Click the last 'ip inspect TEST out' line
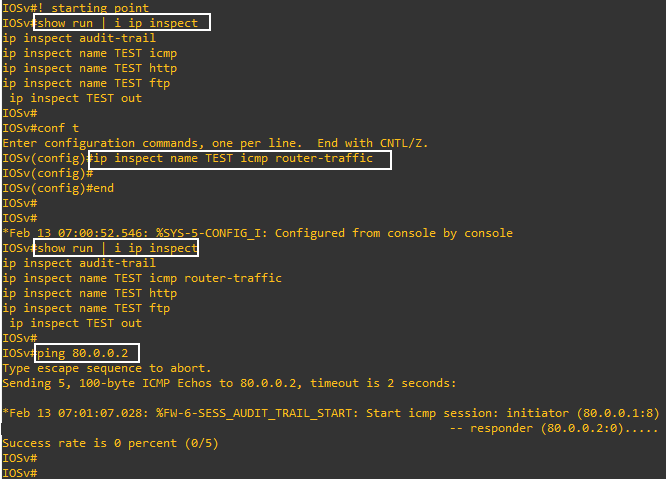 [76, 323]
